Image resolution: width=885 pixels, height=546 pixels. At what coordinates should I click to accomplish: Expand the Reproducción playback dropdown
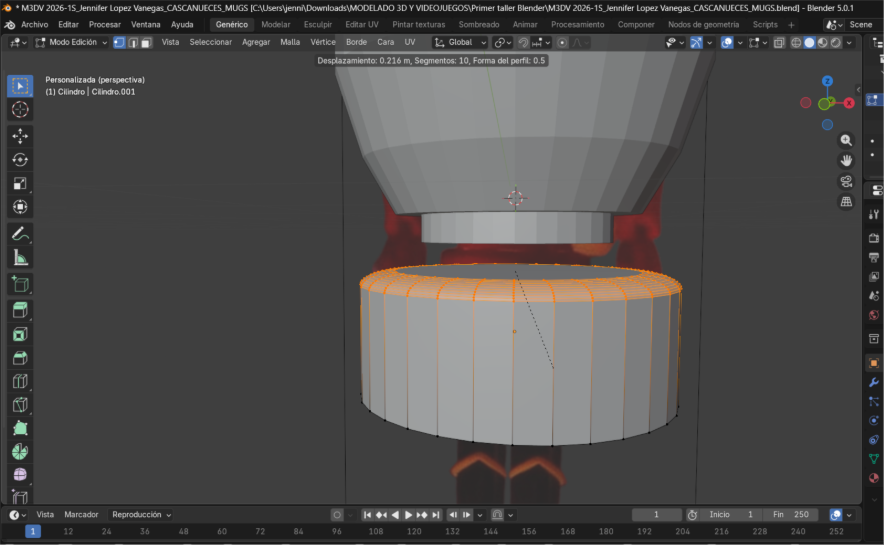click(x=141, y=514)
